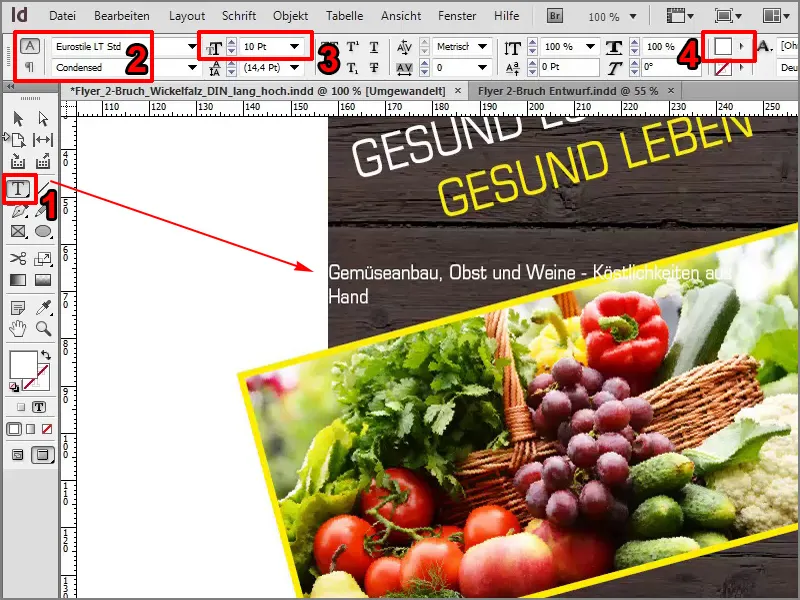Click toolbox fill color swatch

(23, 364)
